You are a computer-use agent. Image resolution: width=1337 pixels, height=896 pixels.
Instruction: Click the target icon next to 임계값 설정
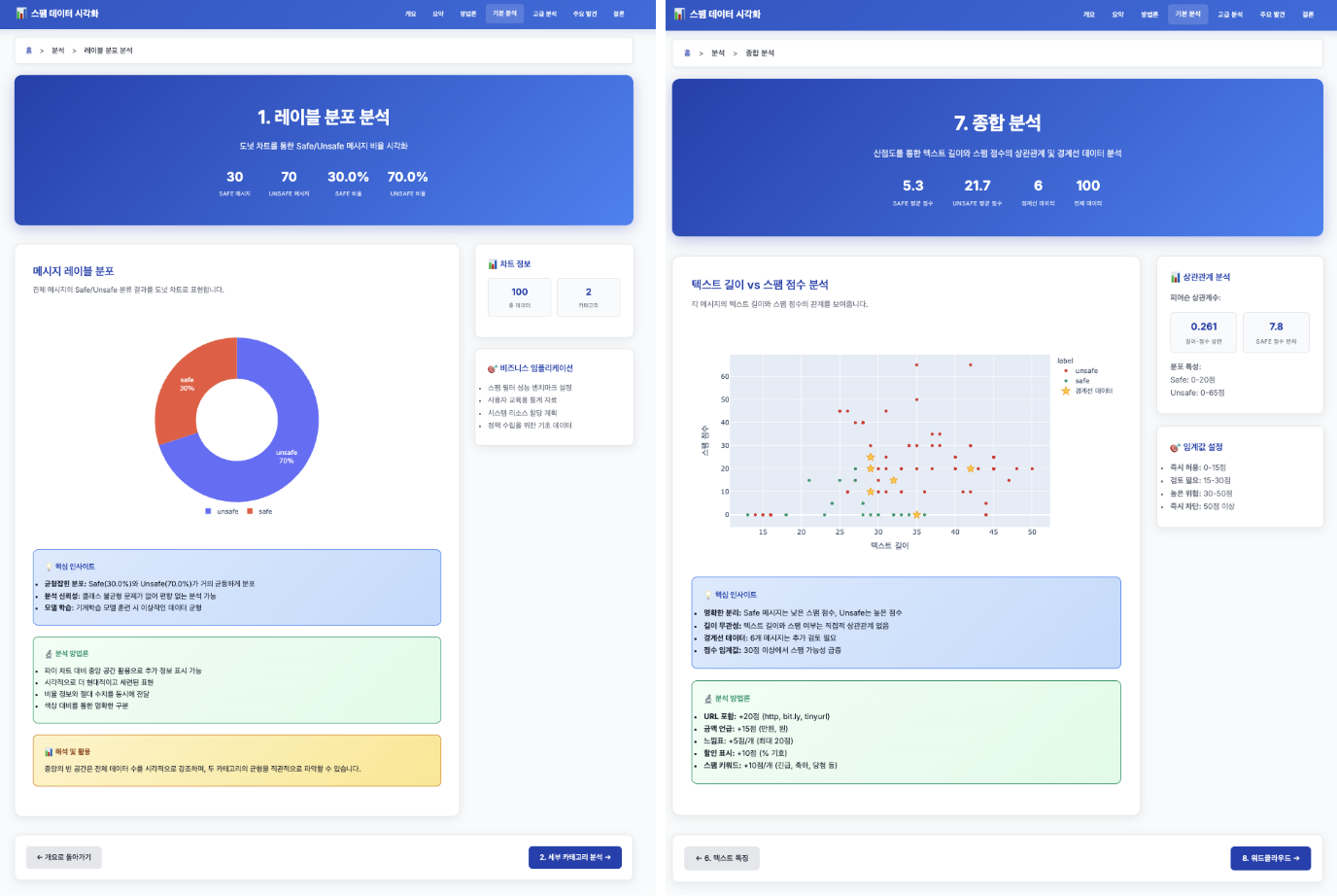pyautogui.click(x=1175, y=448)
